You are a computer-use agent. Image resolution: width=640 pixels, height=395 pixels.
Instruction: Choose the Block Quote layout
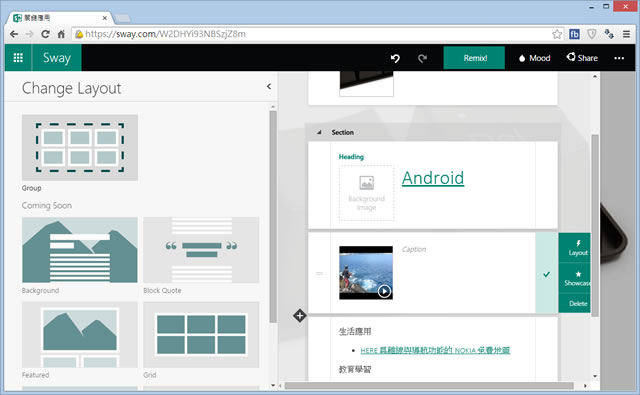tap(201, 250)
